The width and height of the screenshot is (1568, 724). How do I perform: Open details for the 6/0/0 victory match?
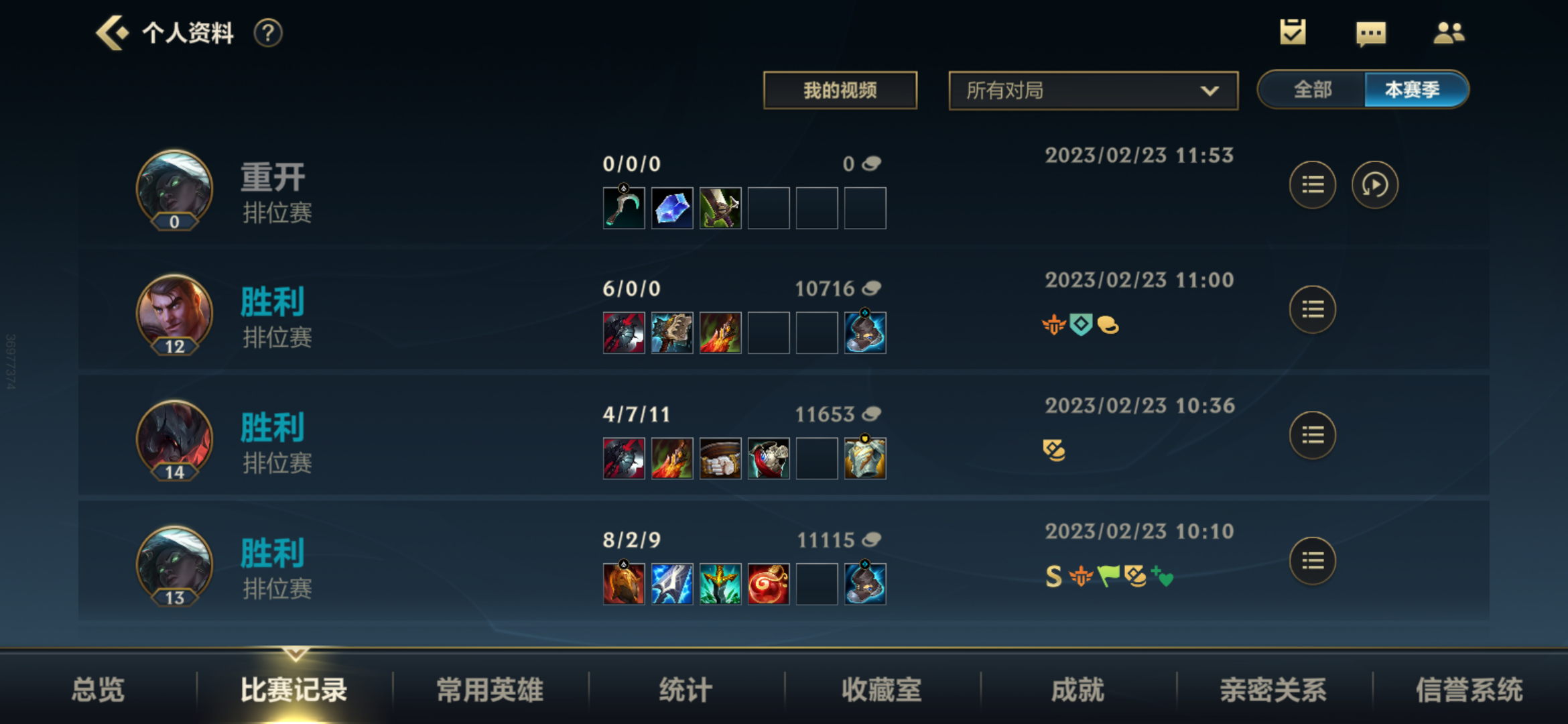click(1312, 310)
